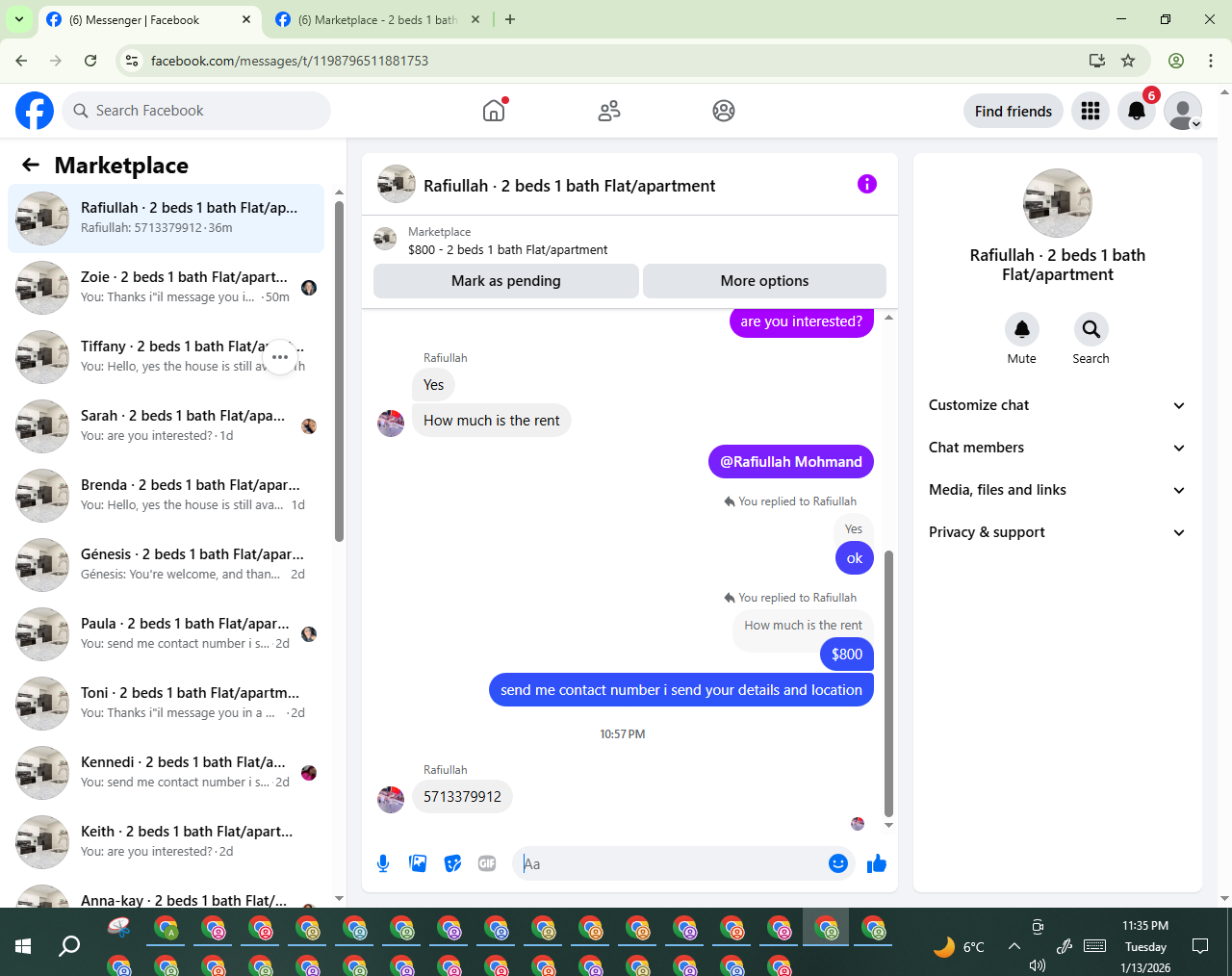Click the More options button
Image resolution: width=1232 pixels, height=976 pixels.
(x=764, y=281)
